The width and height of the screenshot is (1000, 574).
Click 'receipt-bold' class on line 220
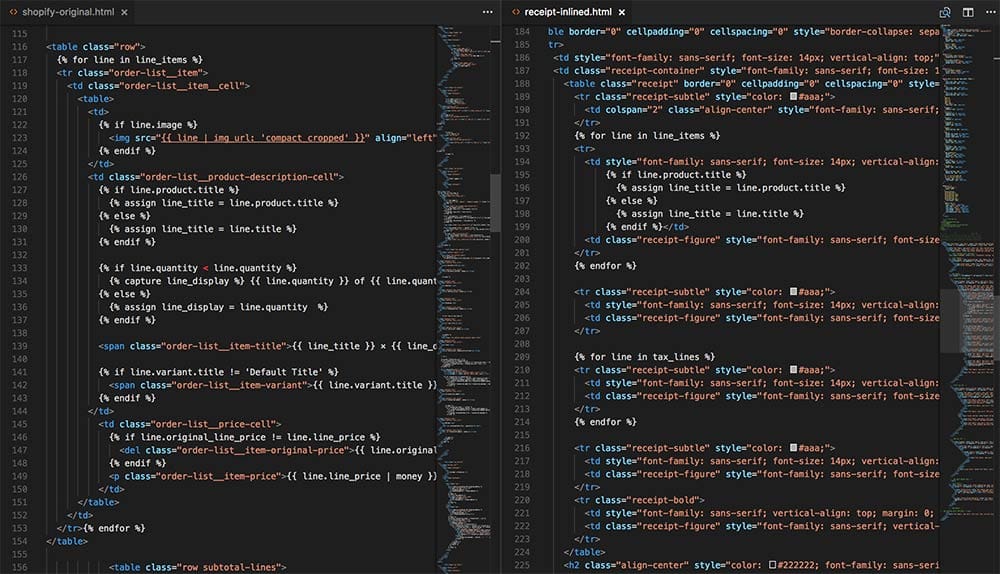[x=663, y=500]
